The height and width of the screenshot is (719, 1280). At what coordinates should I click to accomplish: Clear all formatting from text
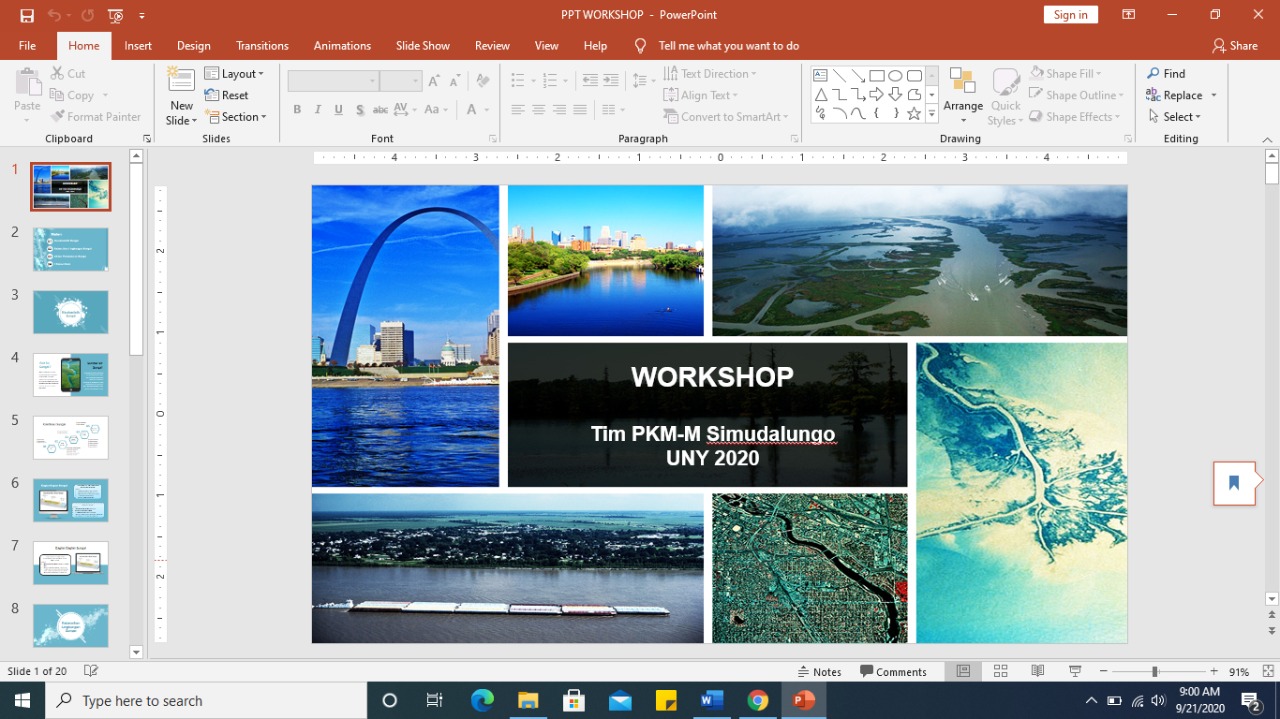483,81
